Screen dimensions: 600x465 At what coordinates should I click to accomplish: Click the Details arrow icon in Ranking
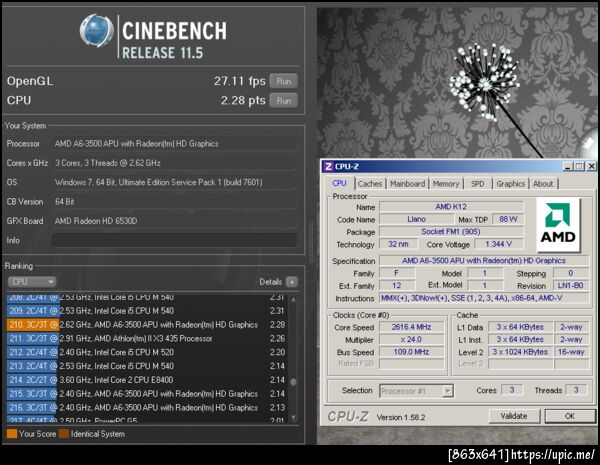click(x=292, y=282)
